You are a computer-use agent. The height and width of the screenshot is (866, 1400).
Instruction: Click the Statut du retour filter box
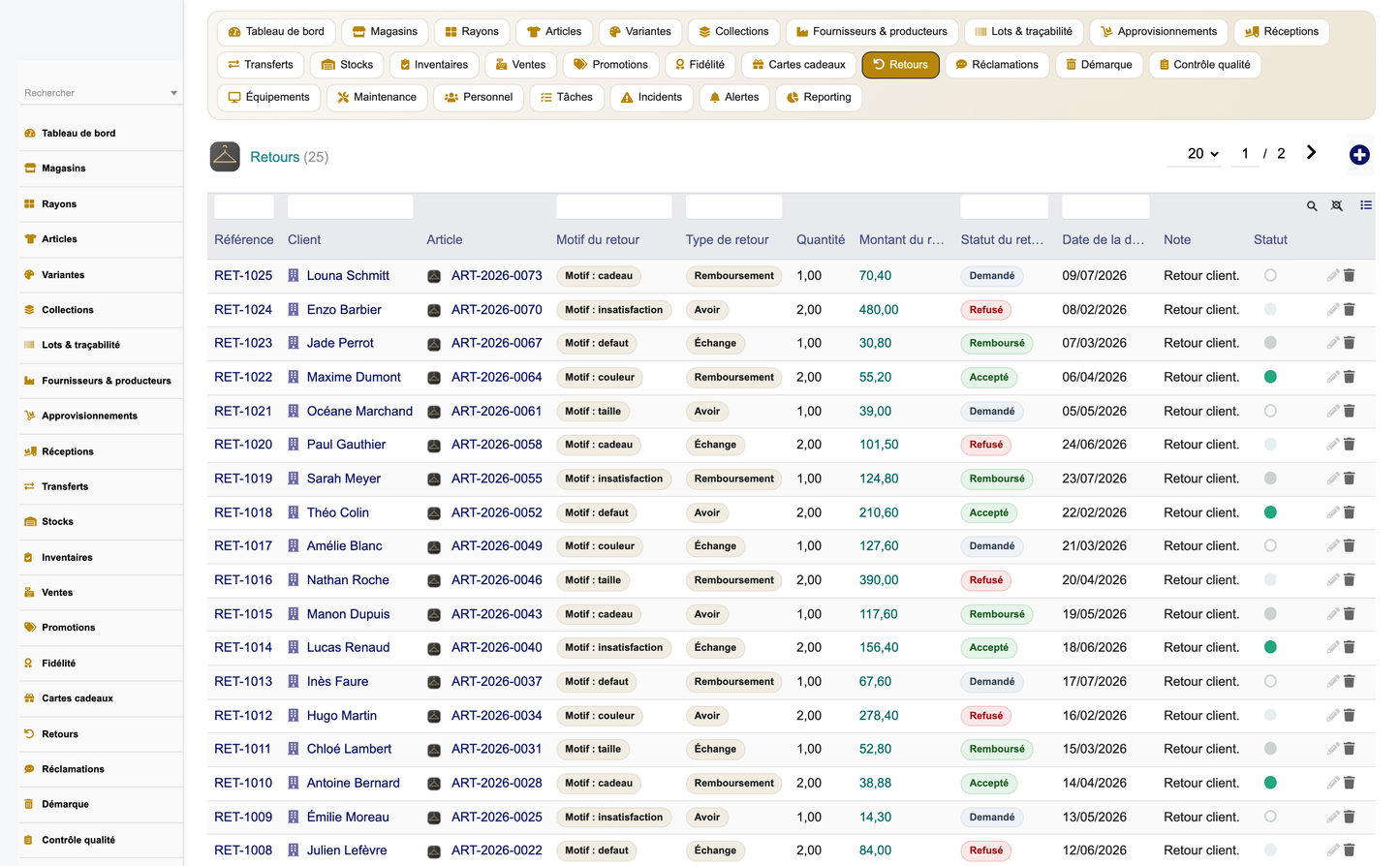tap(1004, 206)
